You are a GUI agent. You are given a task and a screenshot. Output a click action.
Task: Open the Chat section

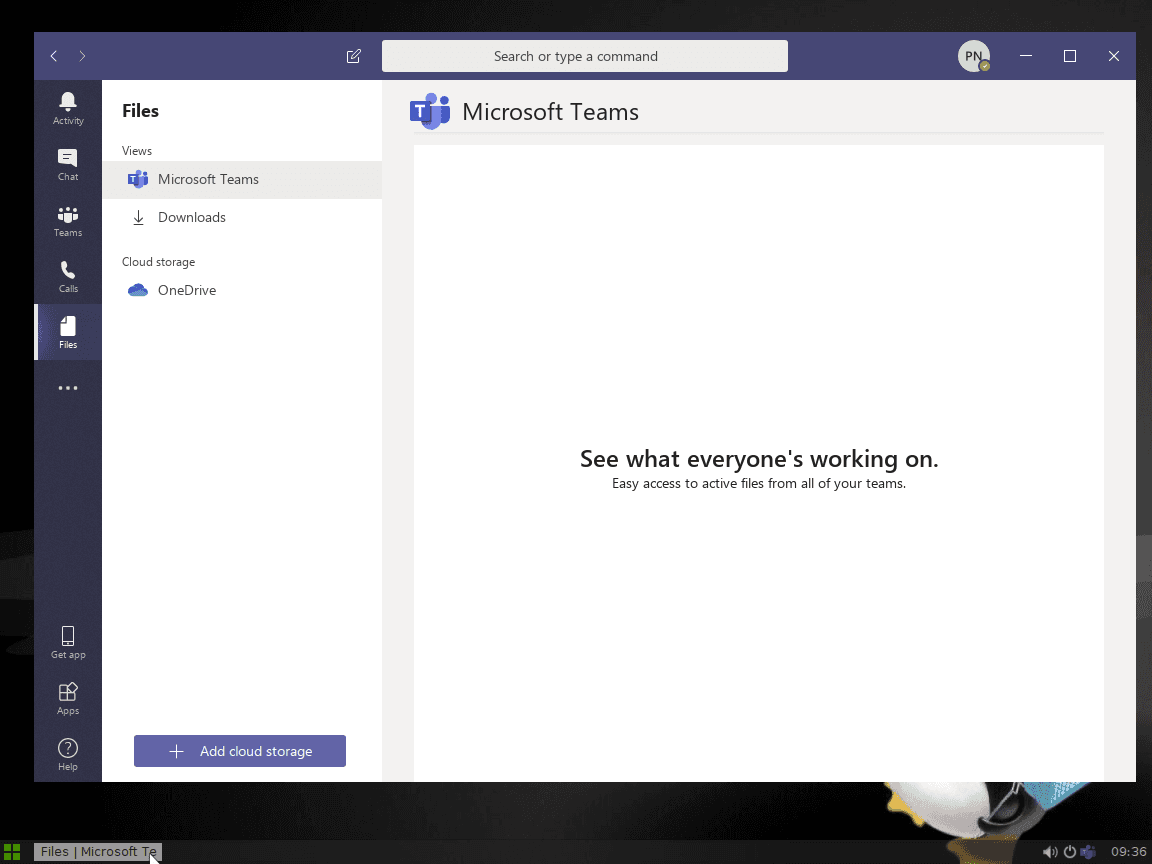[x=67, y=162]
